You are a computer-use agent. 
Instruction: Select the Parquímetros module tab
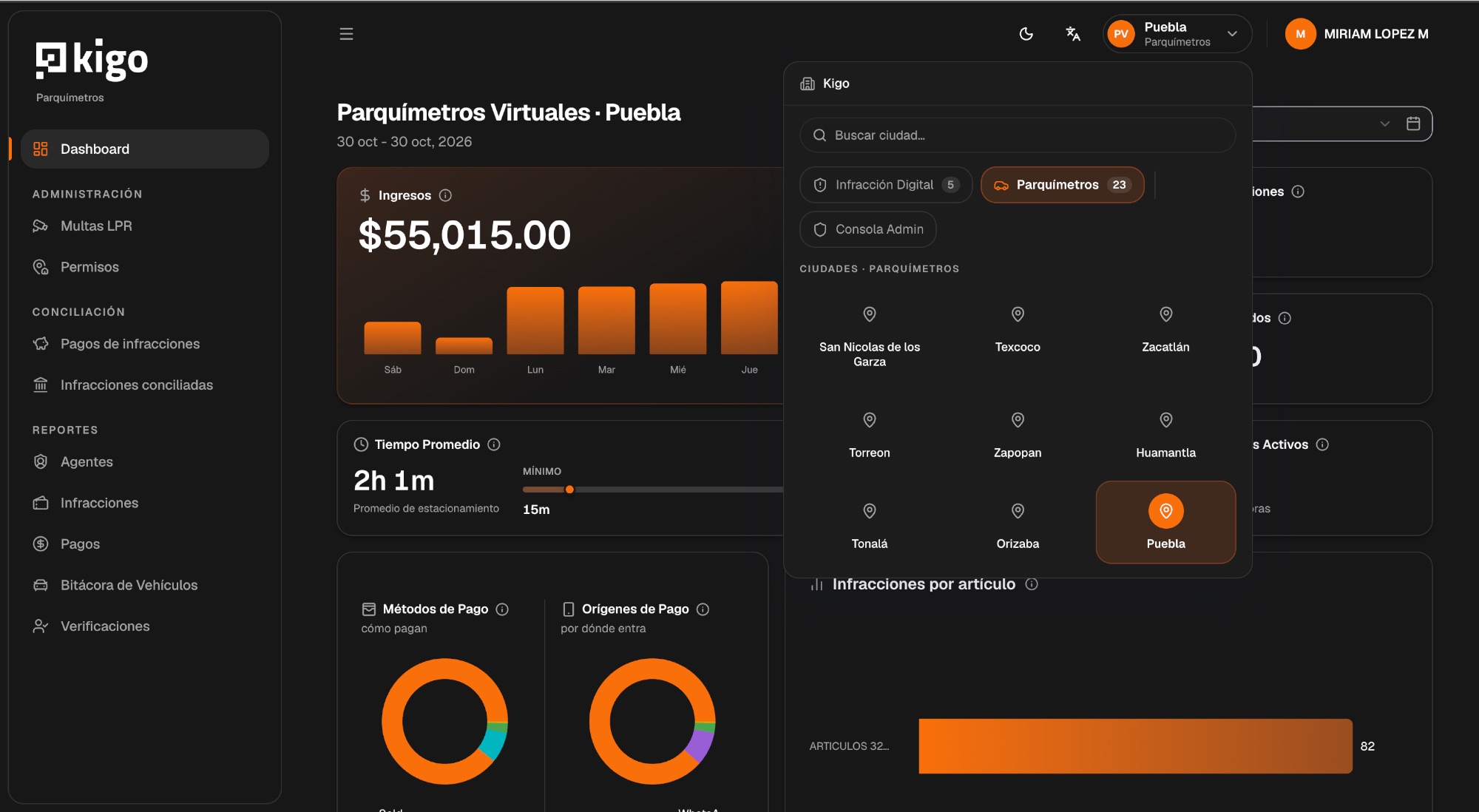(1062, 185)
